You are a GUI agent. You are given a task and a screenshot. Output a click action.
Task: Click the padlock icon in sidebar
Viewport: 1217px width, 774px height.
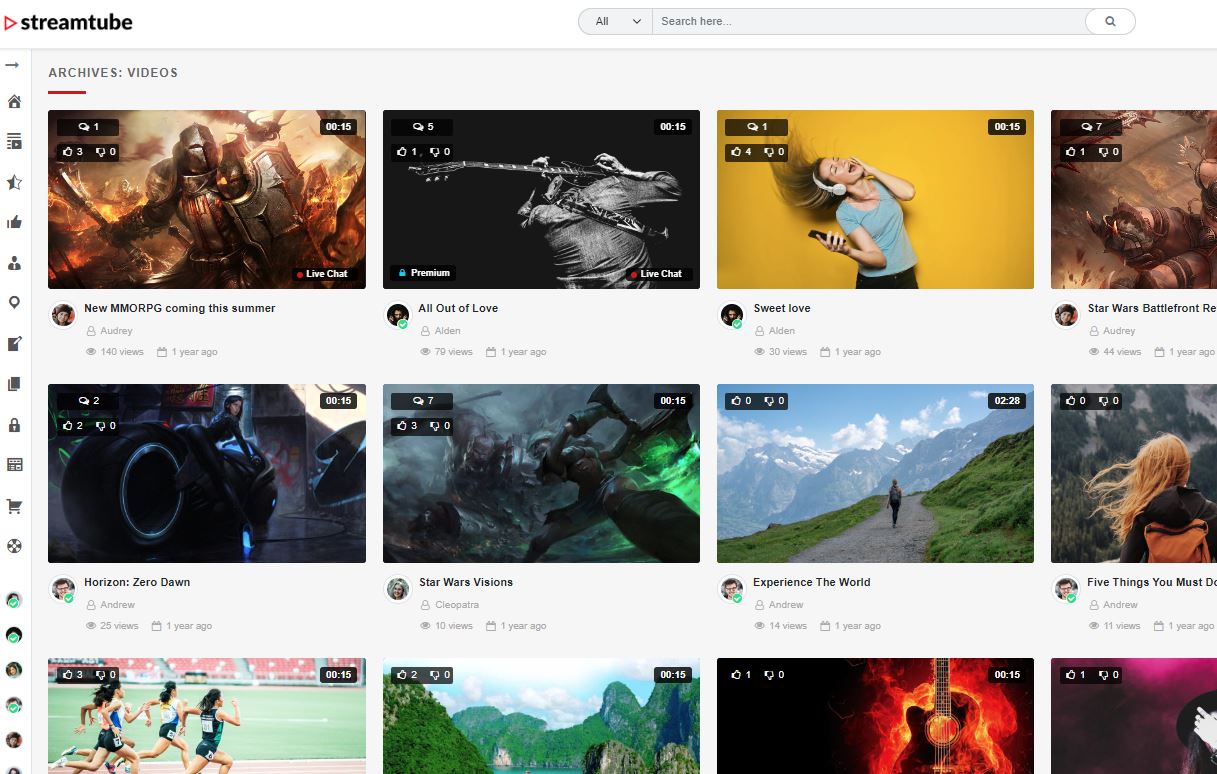click(x=14, y=425)
